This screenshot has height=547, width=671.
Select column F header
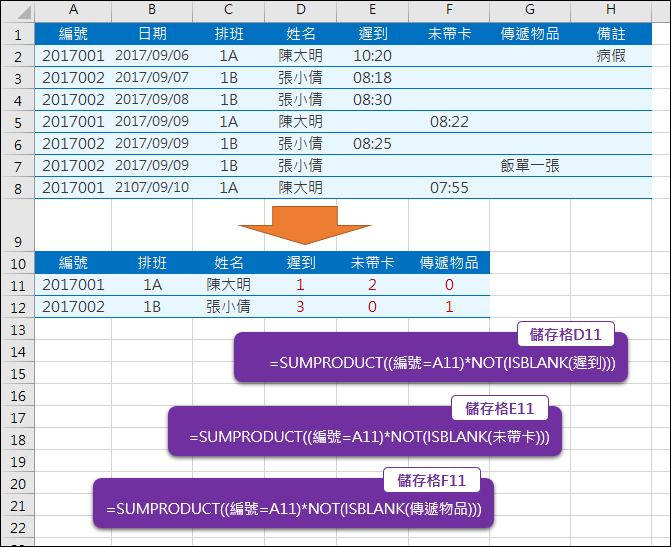[449, 10]
